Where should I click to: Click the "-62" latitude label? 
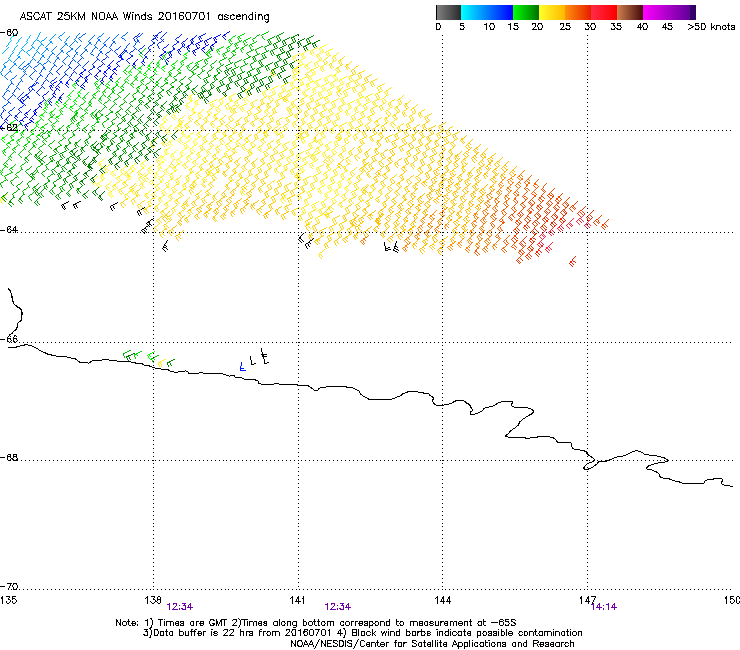click(9, 128)
